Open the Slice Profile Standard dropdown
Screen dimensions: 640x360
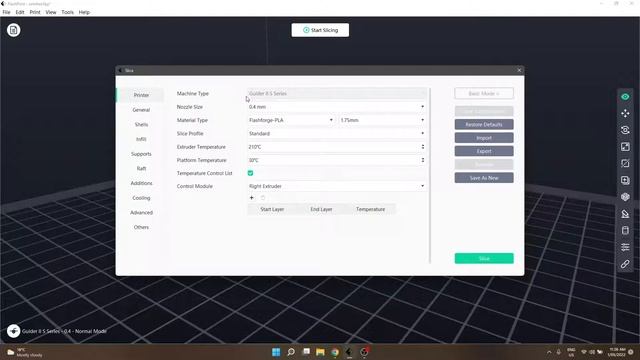337,133
